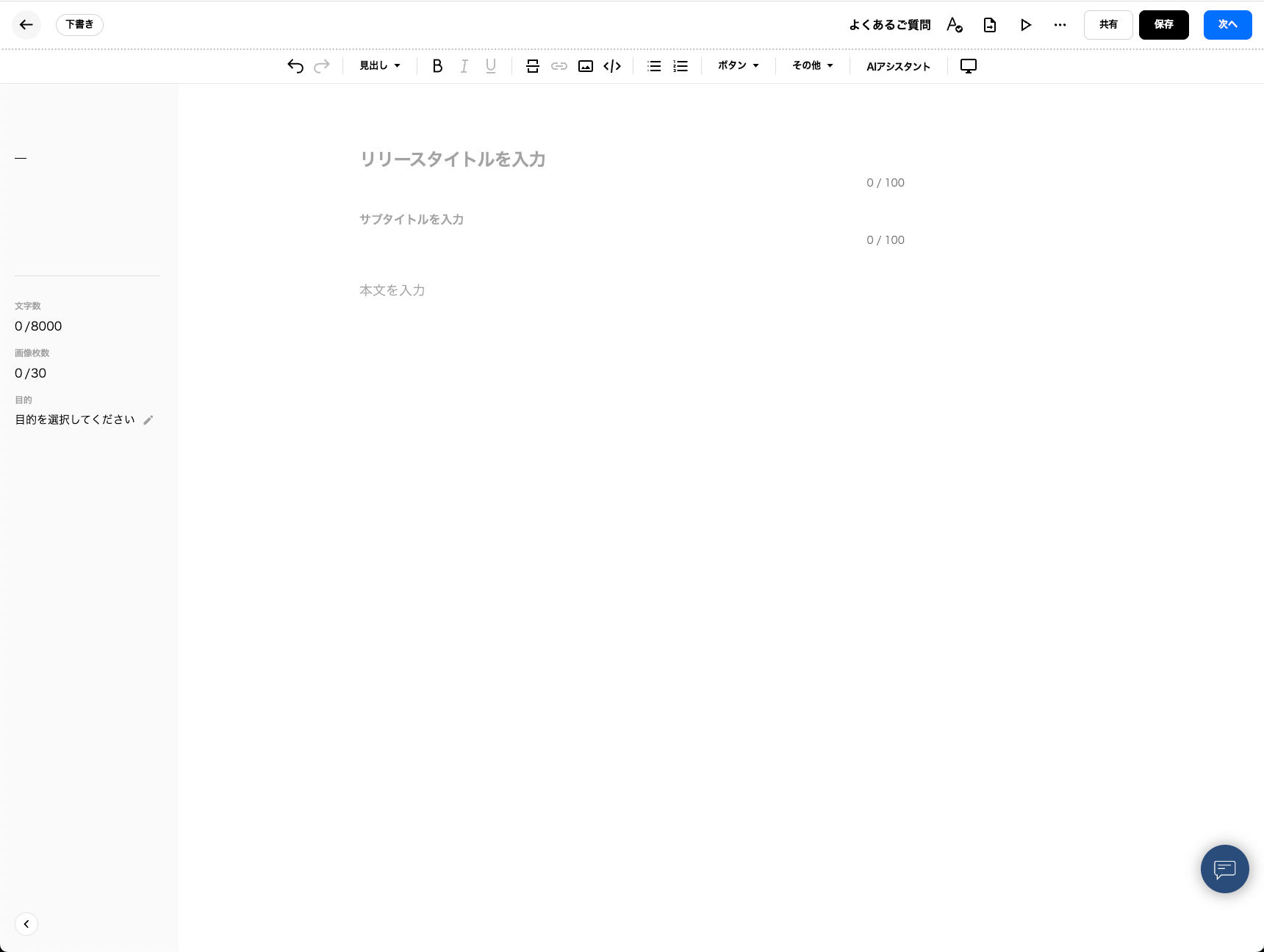Open the support chat bubble

(1224, 869)
